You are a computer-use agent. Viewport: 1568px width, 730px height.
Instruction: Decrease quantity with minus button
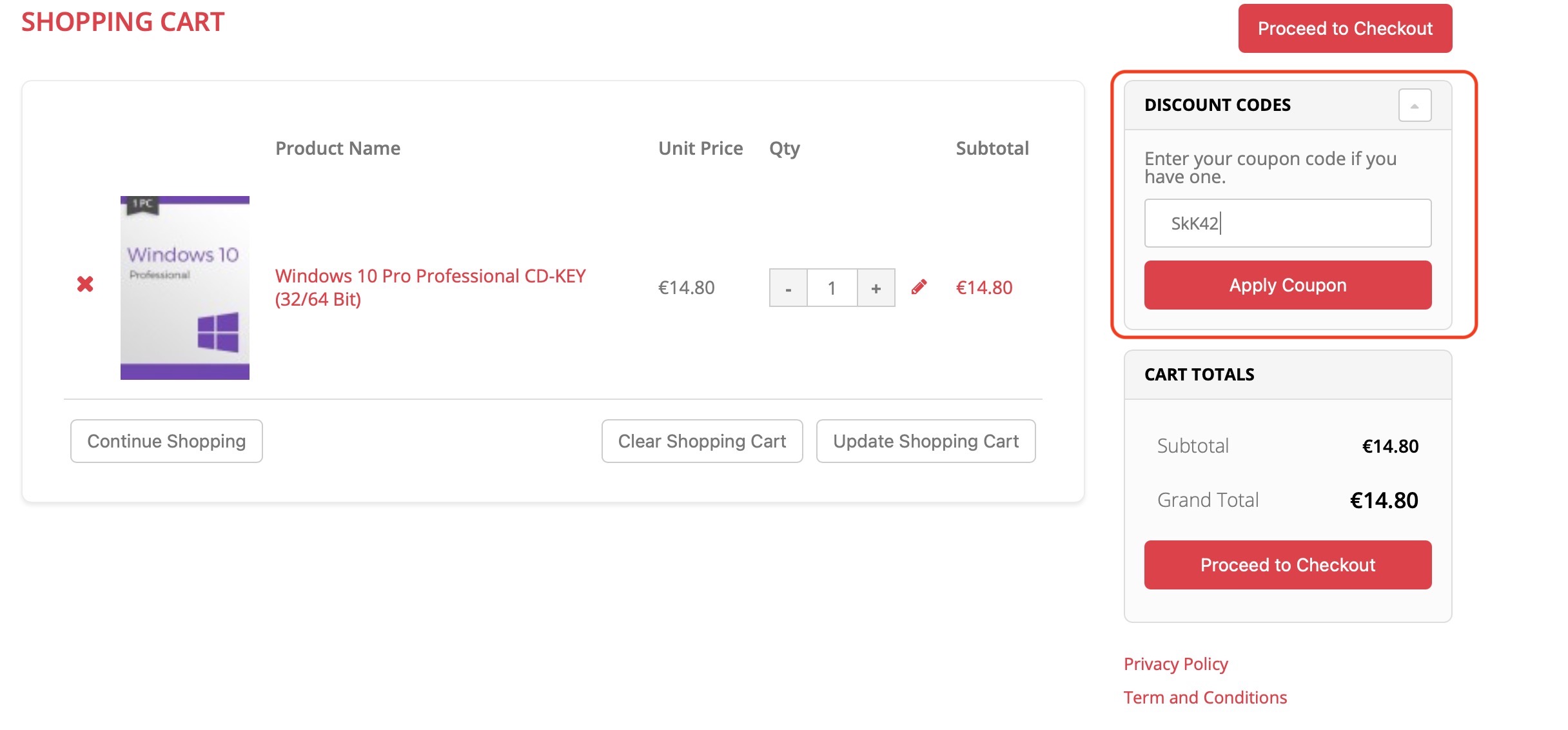click(788, 288)
